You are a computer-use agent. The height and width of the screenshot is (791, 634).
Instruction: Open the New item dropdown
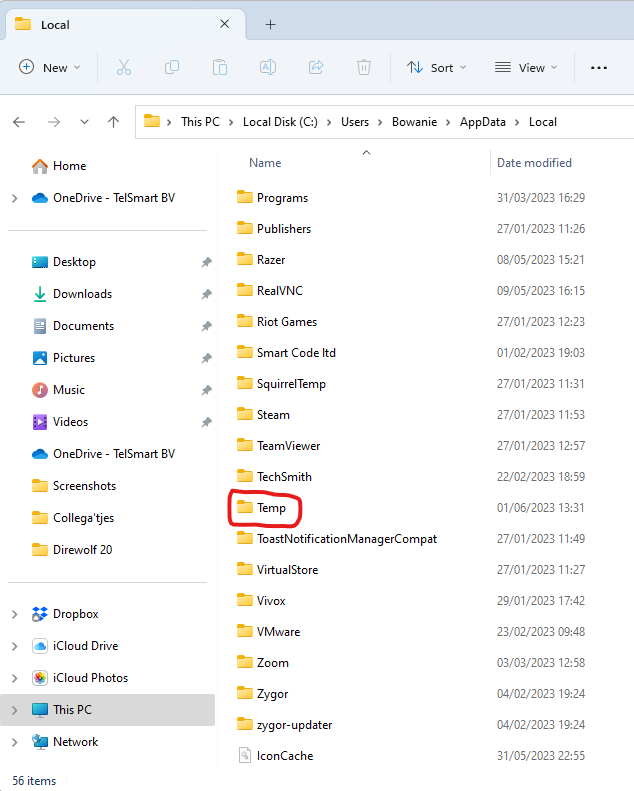tap(50, 67)
